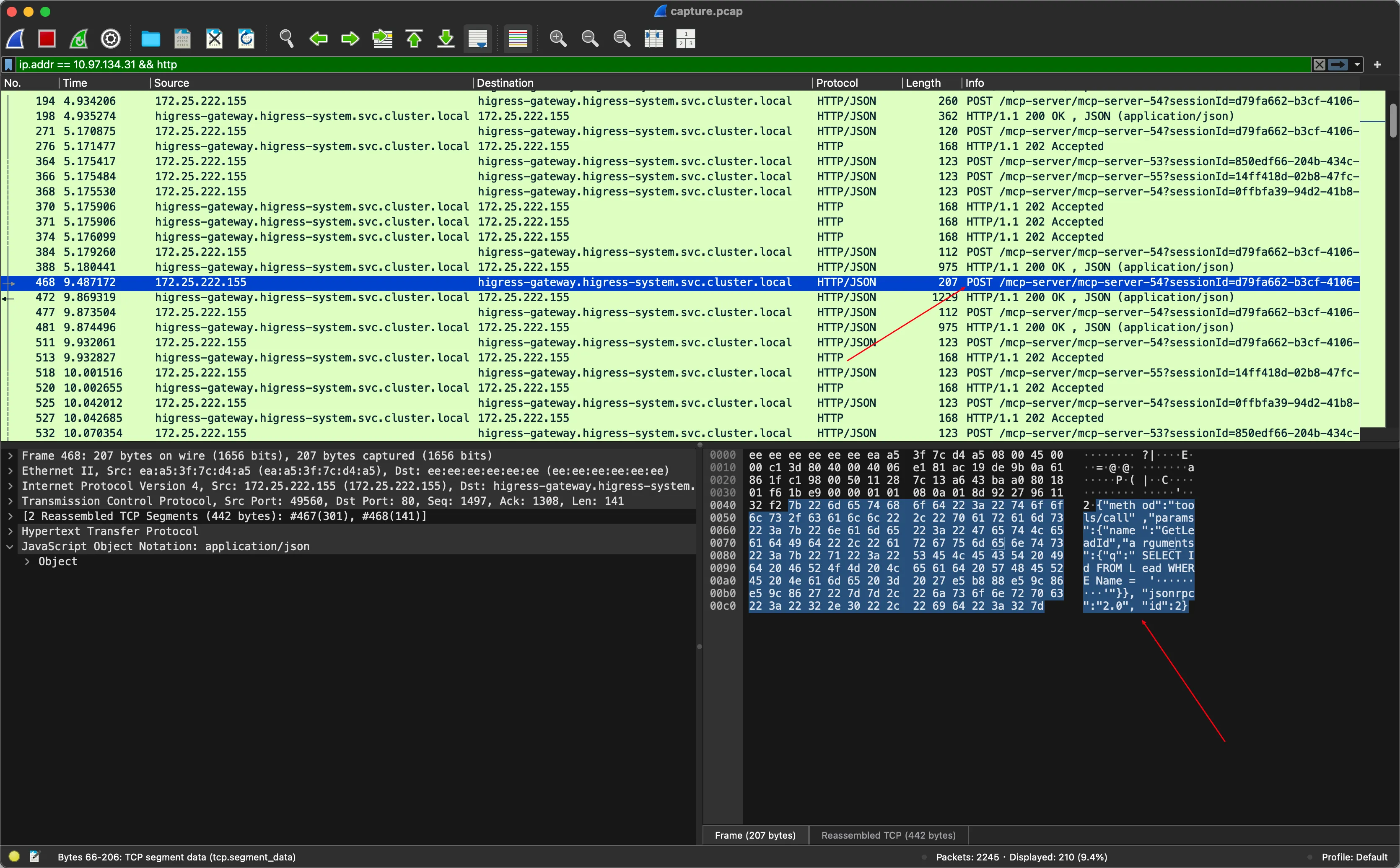Viewport: 1400px width, 868px height.
Task: Stop the capture with the red square icon
Action: 47,39
